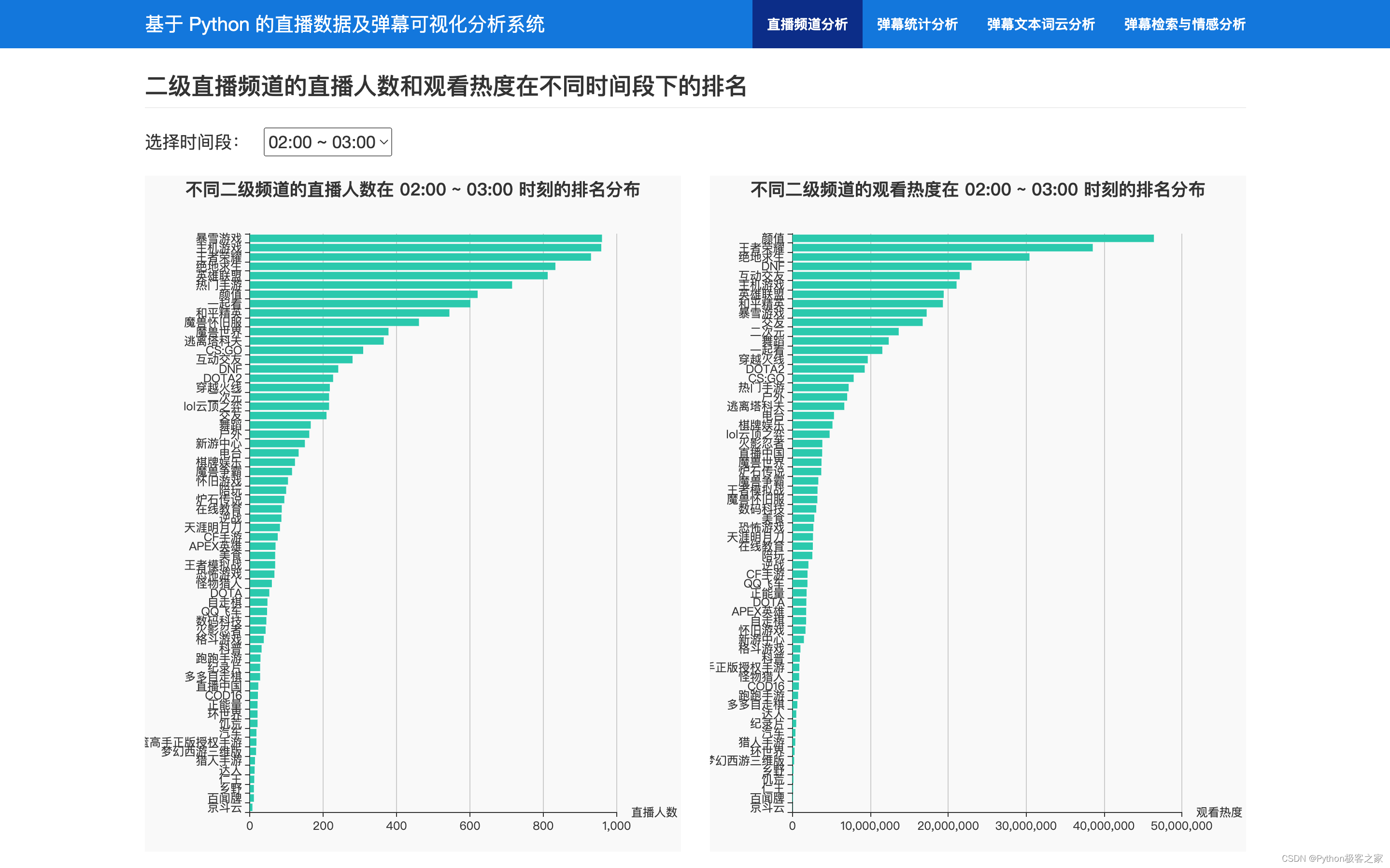Viewport: 1390px width, 868px height.
Task: Click the 30,000,000 tick label on the right chart
Action: [1025, 826]
